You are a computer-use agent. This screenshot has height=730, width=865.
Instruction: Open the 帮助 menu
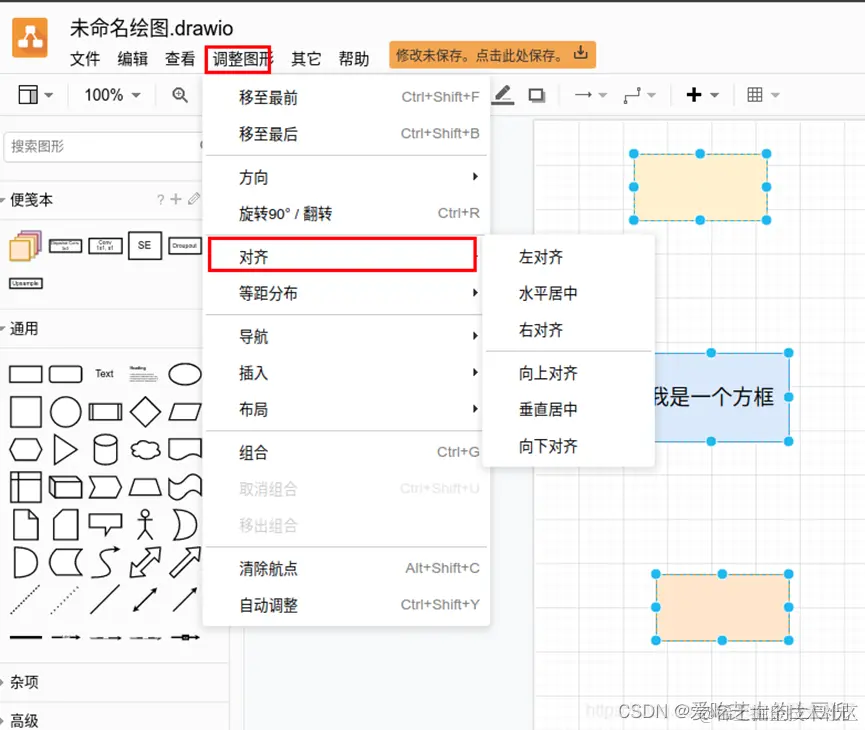[x=354, y=58]
